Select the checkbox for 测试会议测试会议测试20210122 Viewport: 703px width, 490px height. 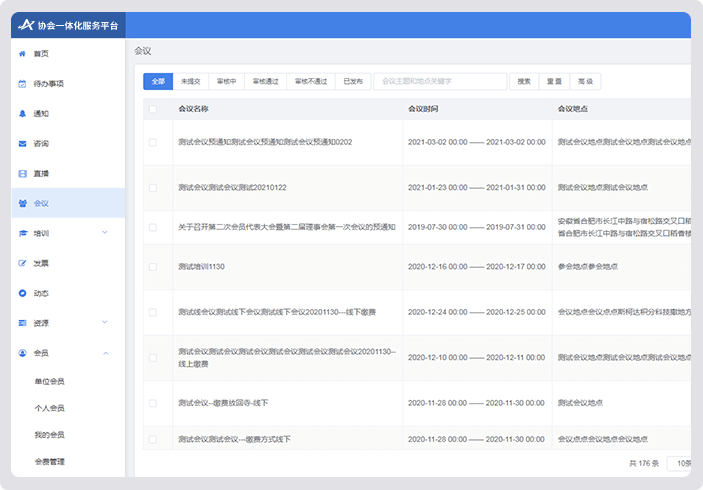point(153,187)
